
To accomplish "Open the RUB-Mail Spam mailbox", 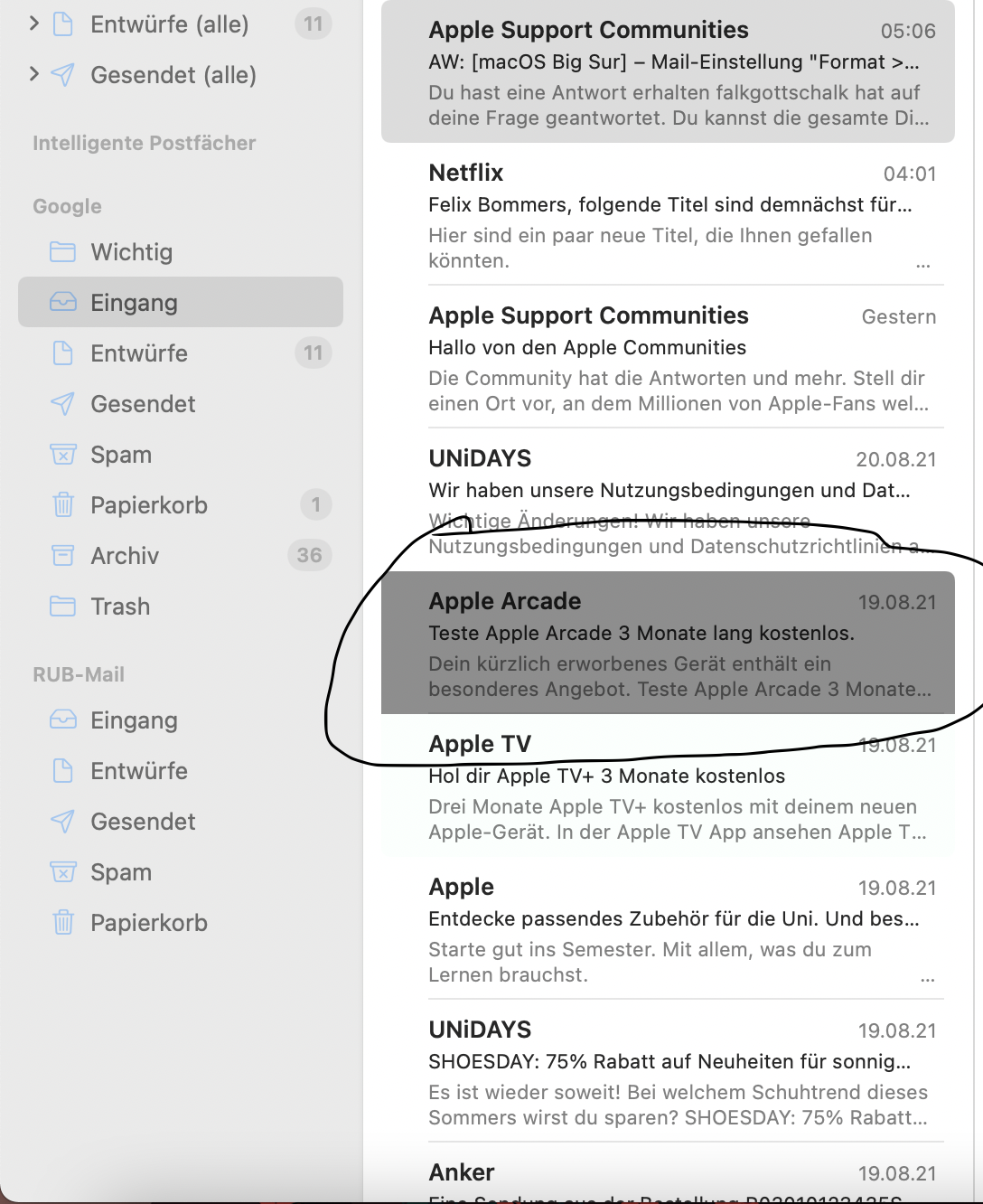I will (x=181, y=872).
